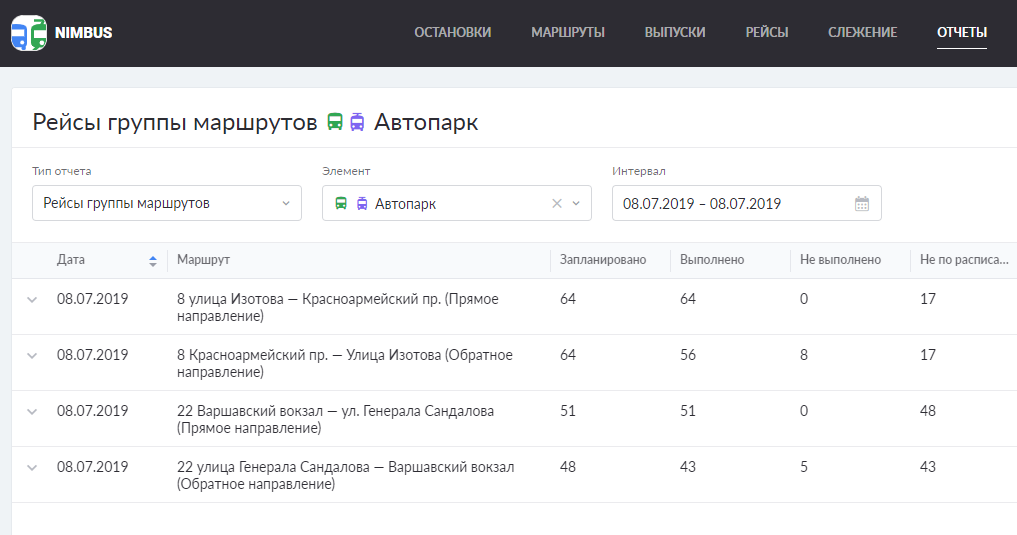Click the purple trolleybus icon in the Элемент field
Screen dimensions: 1017x535
click(362, 204)
